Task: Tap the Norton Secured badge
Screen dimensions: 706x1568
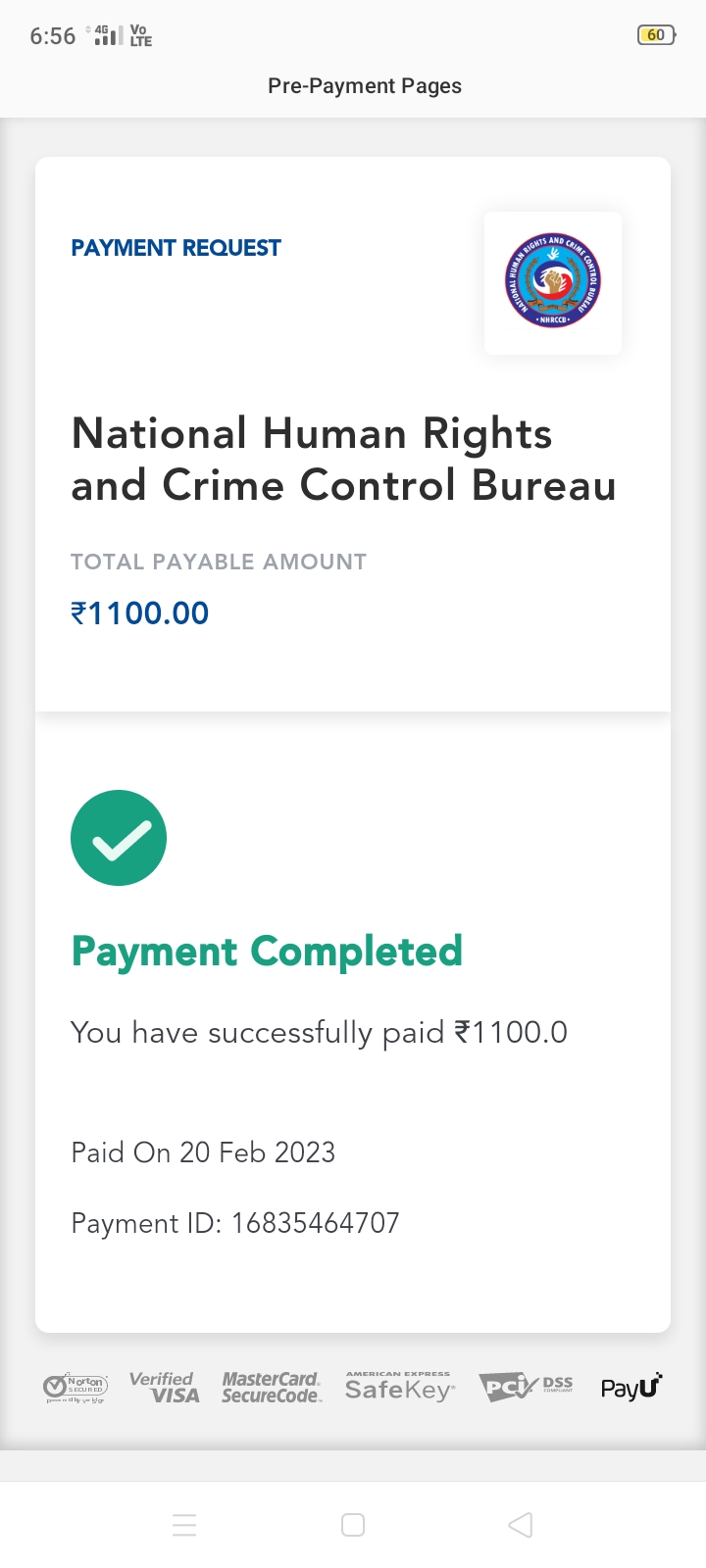Action: (76, 1388)
